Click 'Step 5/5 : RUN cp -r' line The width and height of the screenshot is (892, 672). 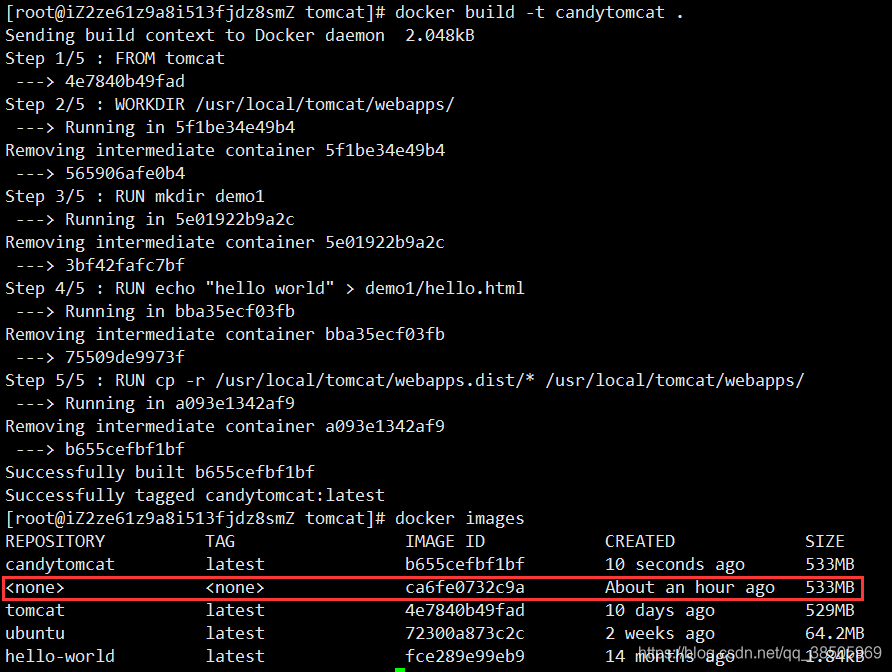pyautogui.click(x=404, y=380)
